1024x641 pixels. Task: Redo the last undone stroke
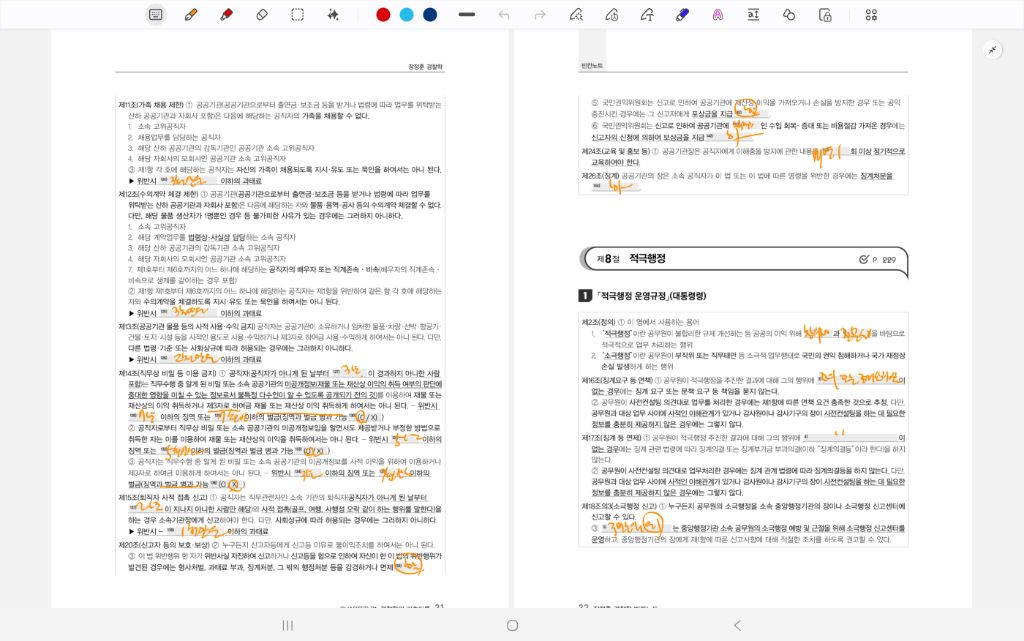click(540, 15)
